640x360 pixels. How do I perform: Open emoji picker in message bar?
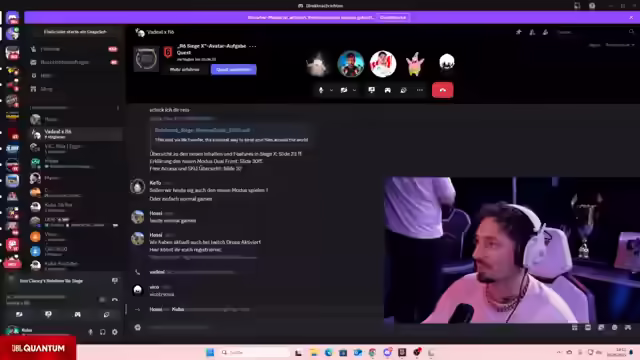[x=614, y=327]
